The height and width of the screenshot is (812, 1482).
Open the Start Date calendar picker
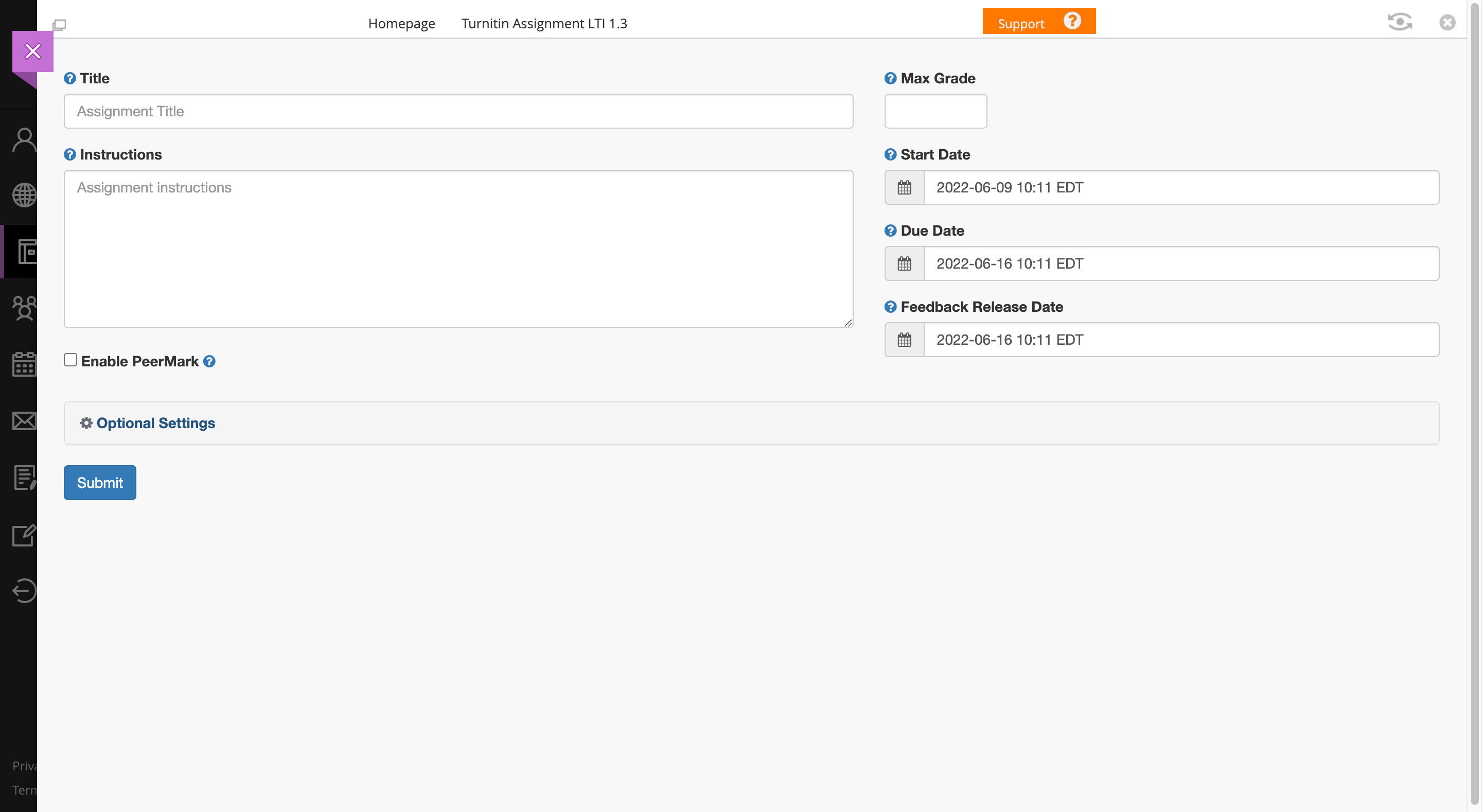(905, 188)
